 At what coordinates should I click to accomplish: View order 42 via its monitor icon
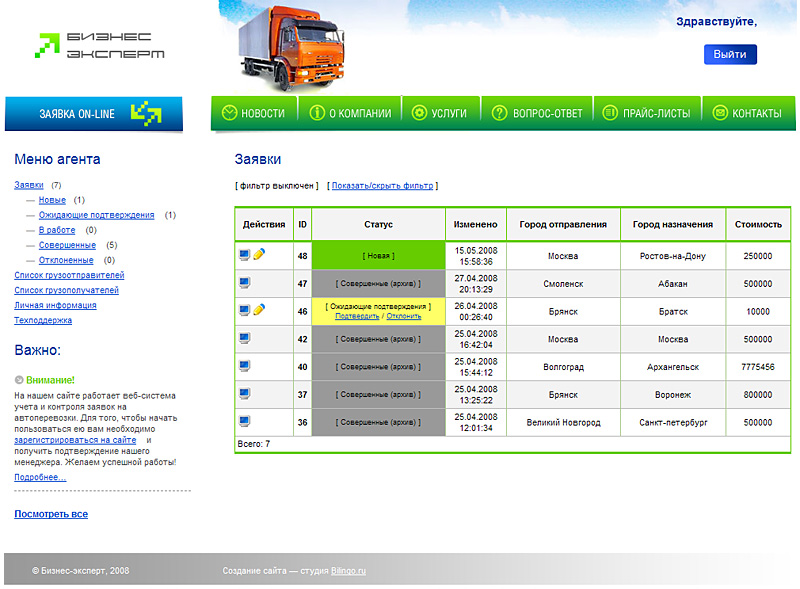tap(245, 338)
